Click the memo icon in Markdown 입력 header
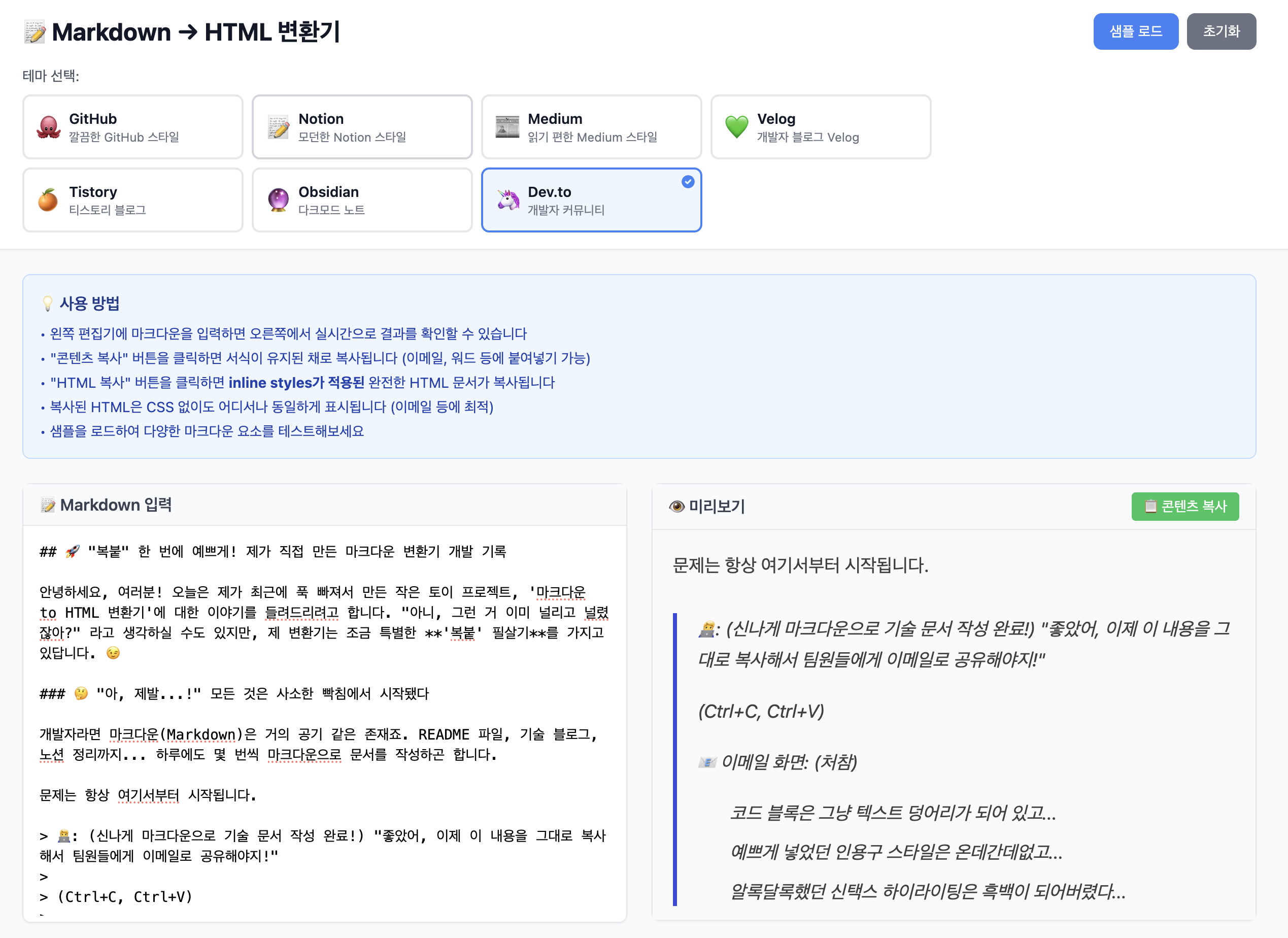The height and width of the screenshot is (938, 1288). coord(48,505)
